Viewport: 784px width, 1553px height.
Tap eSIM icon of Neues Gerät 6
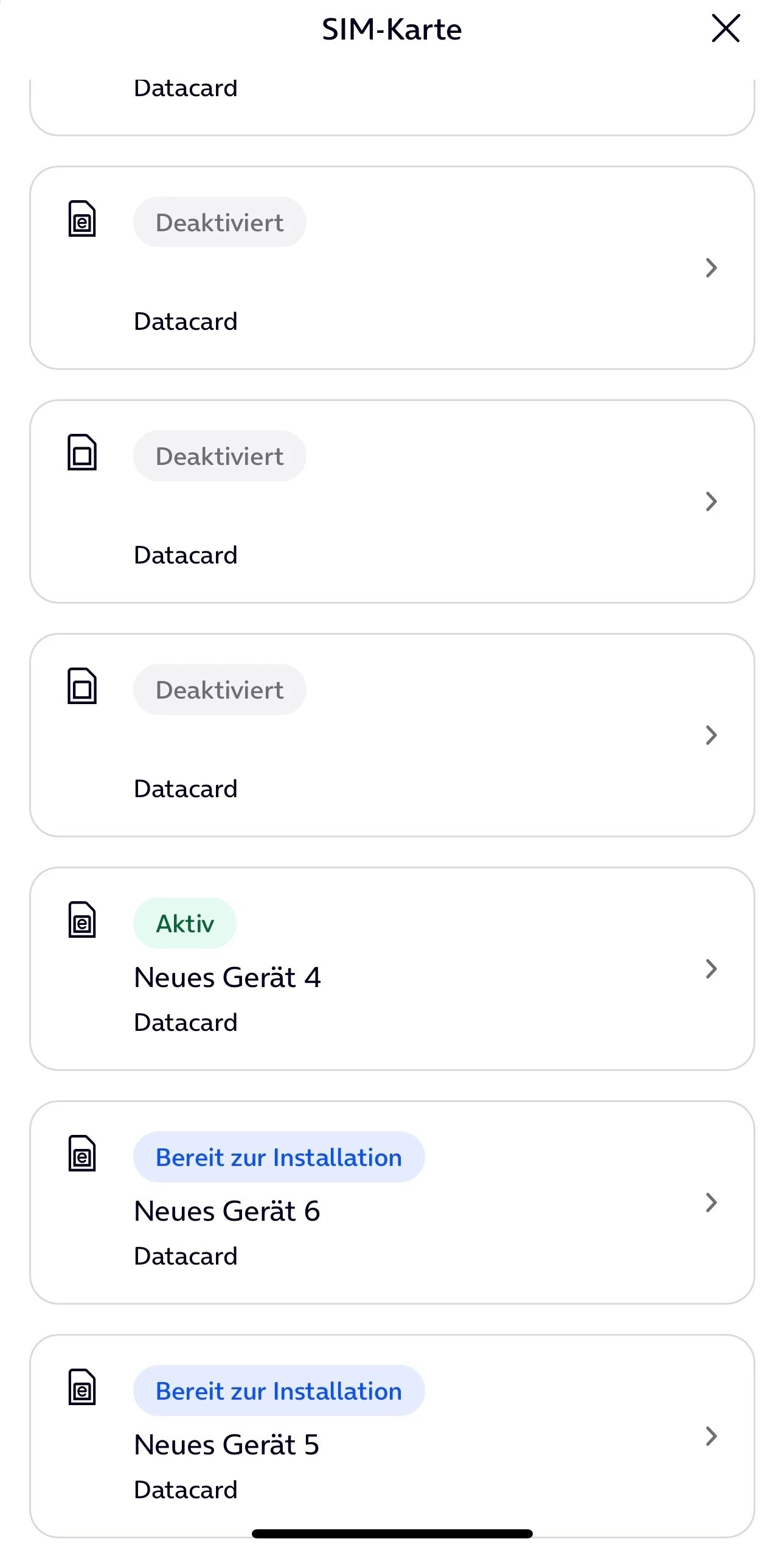click(x=82, y=1153)
